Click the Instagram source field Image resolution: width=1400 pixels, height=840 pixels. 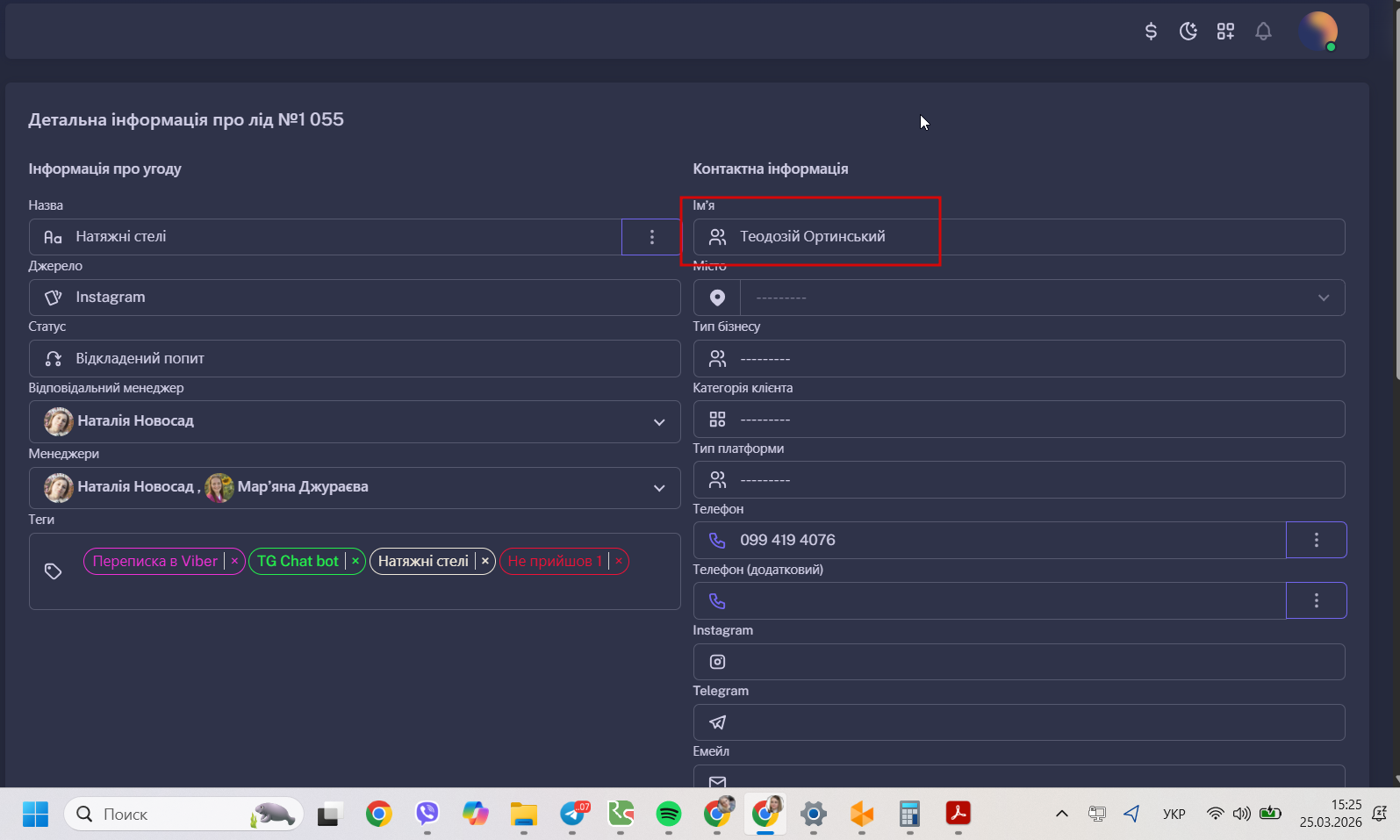pos(355,298)
